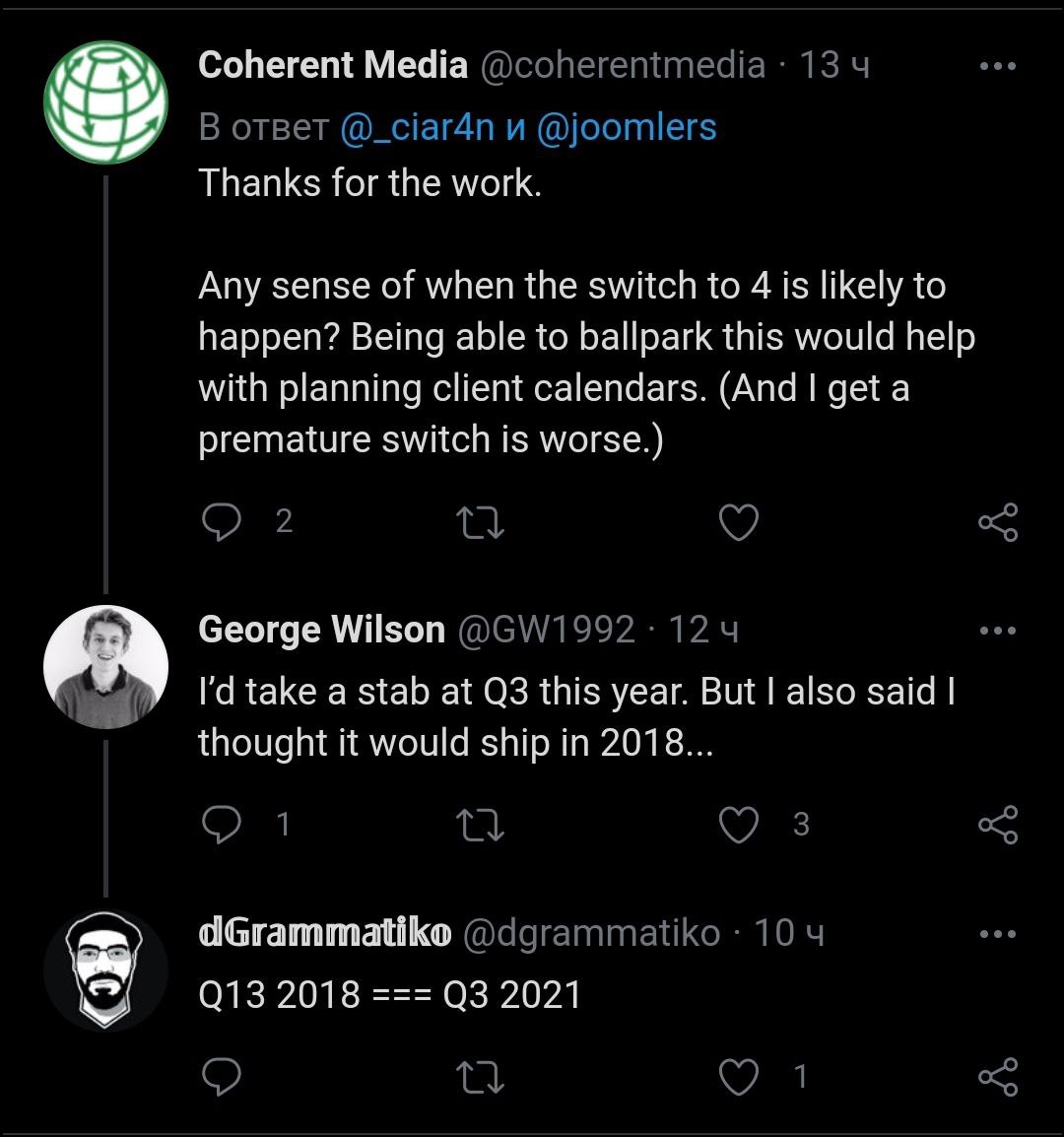Screen dimensions: 1064x1137
Task: Reply to George Wilson's tweet
Action: click(x=221, y=825)
